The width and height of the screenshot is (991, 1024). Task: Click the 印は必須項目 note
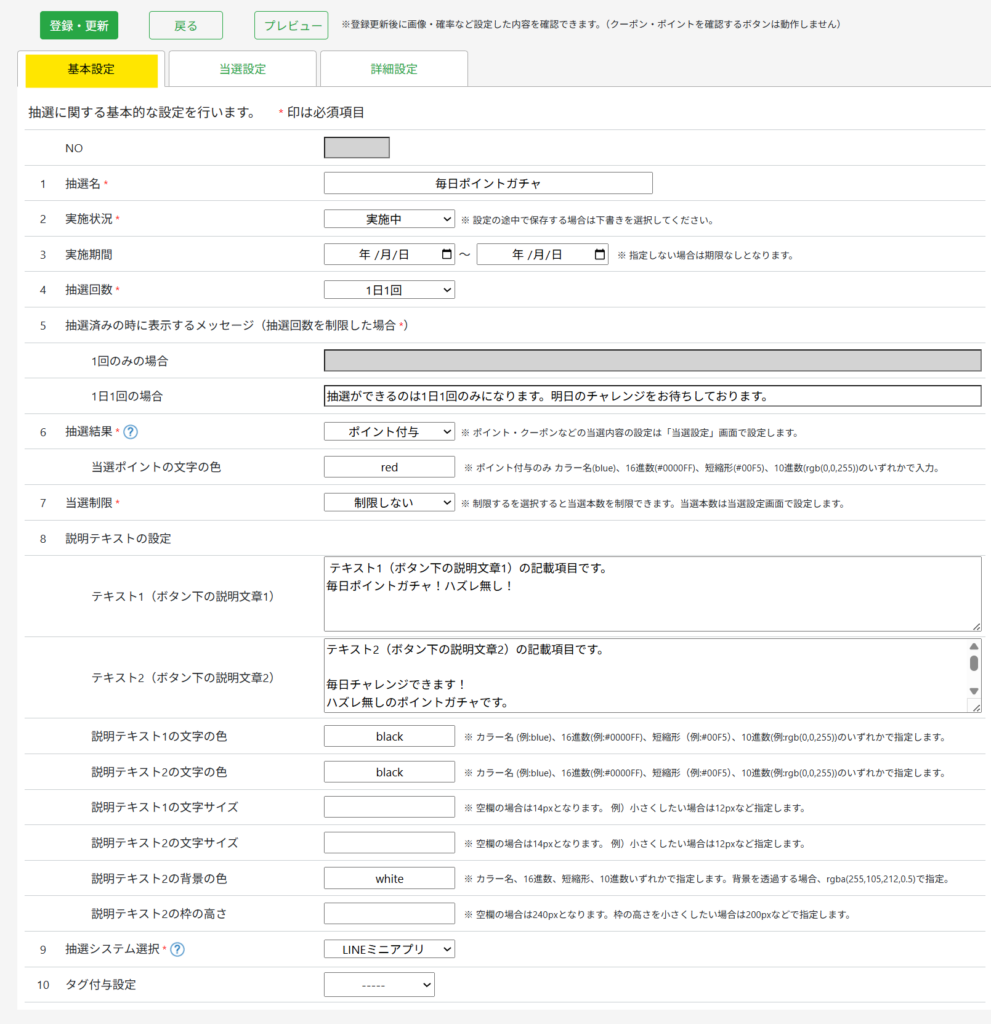tap(325, 112)
